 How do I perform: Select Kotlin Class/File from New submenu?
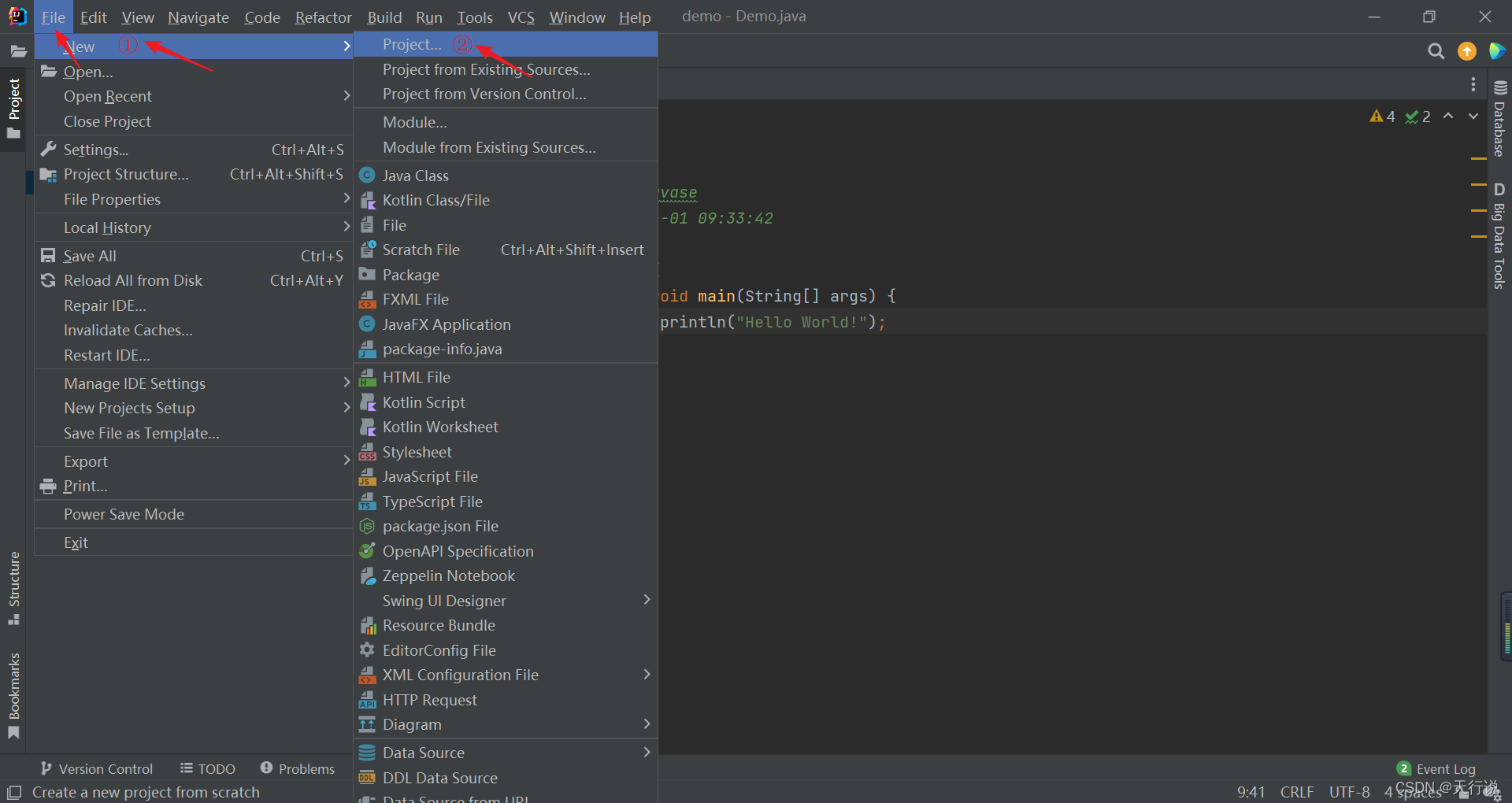click(506, 200)
